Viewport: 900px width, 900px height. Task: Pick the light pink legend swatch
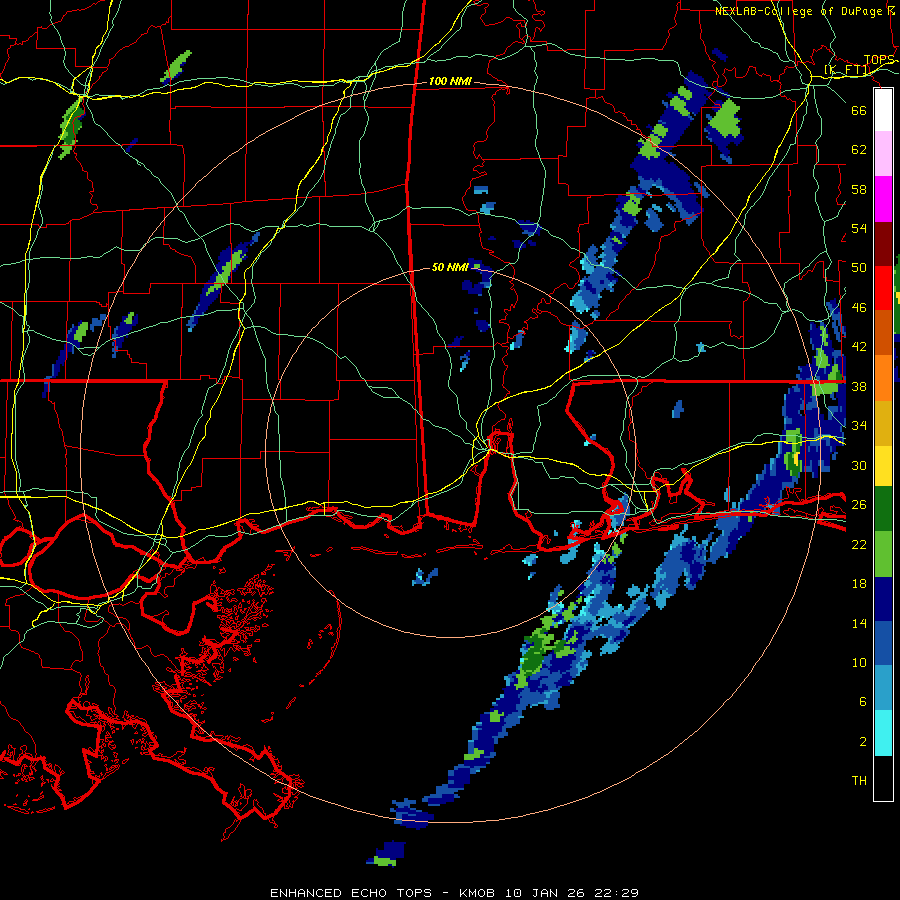(883, 154)
